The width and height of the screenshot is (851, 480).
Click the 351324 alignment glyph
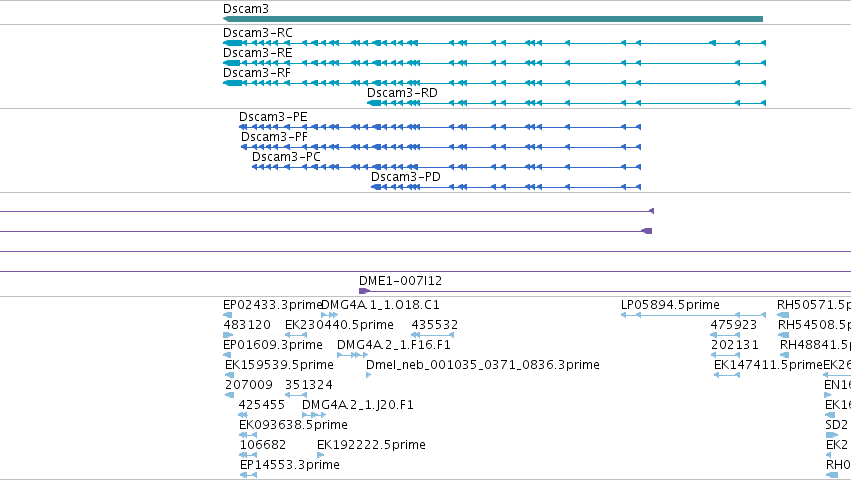click(x=296, y=395)
